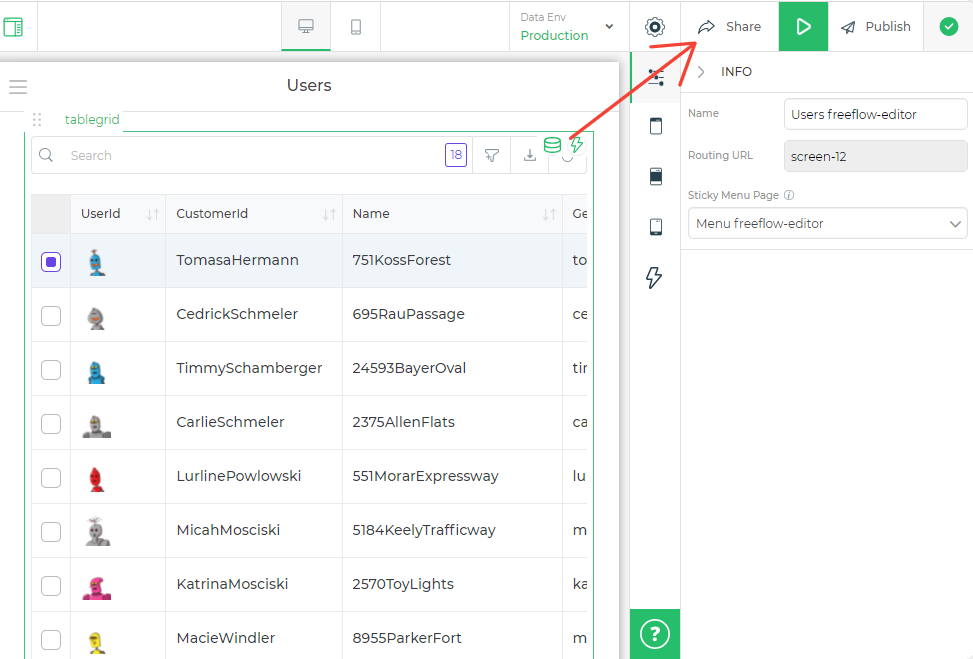Check the CarlieSchmeler row checkbox
This screenshot has width=973, height=659.
tap(51, 424)
